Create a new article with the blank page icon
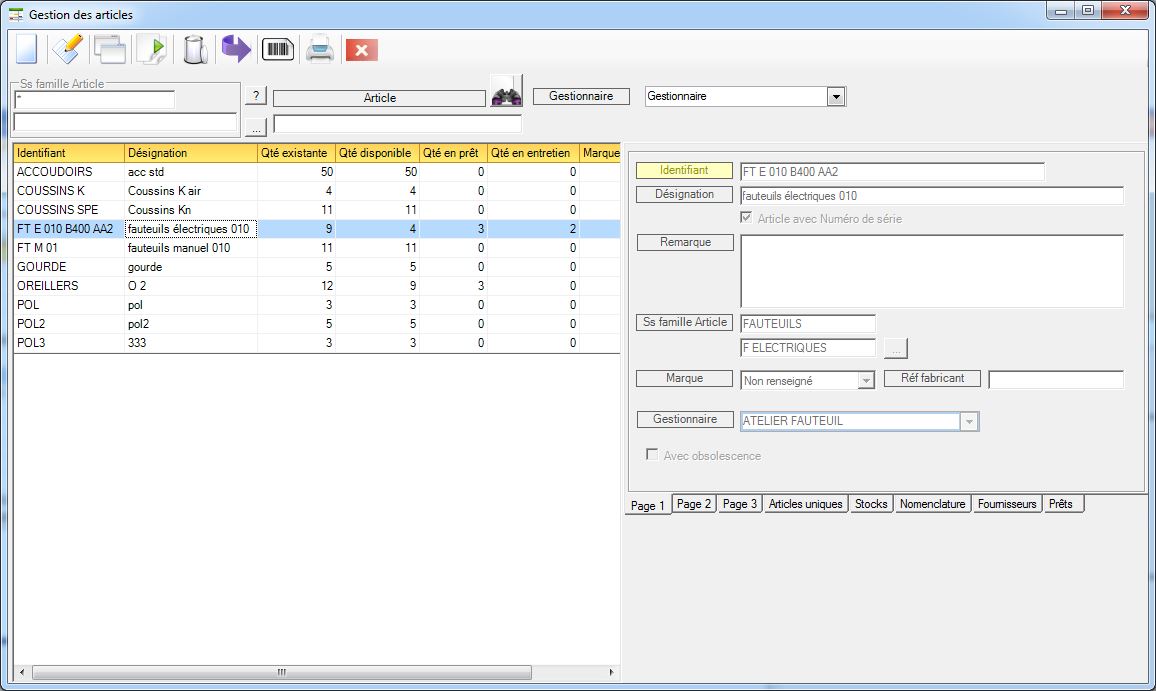The height and width of the screenshot is (691, 1156). (x=27, y=49)
